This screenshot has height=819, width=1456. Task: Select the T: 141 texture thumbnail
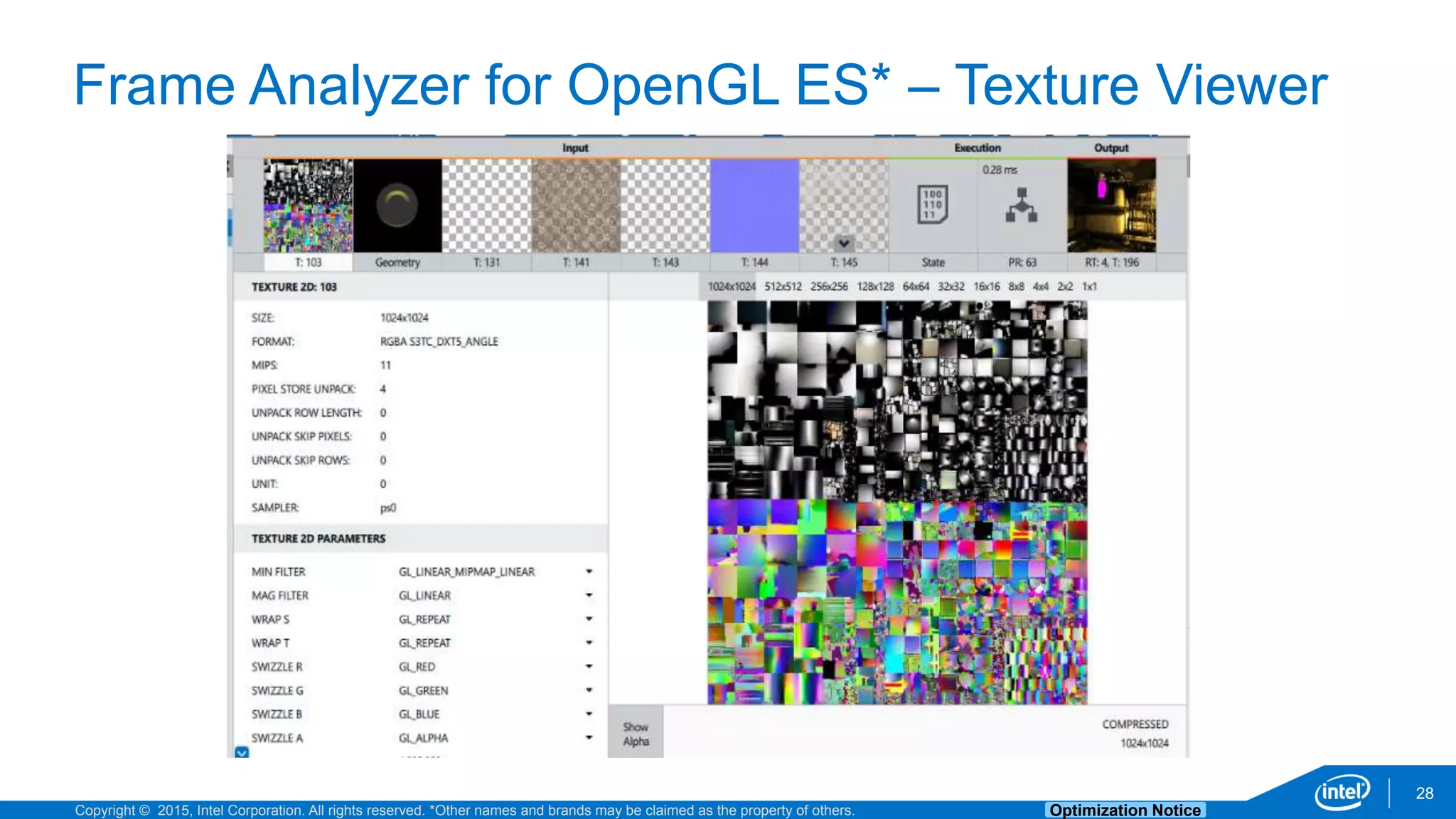576,205
